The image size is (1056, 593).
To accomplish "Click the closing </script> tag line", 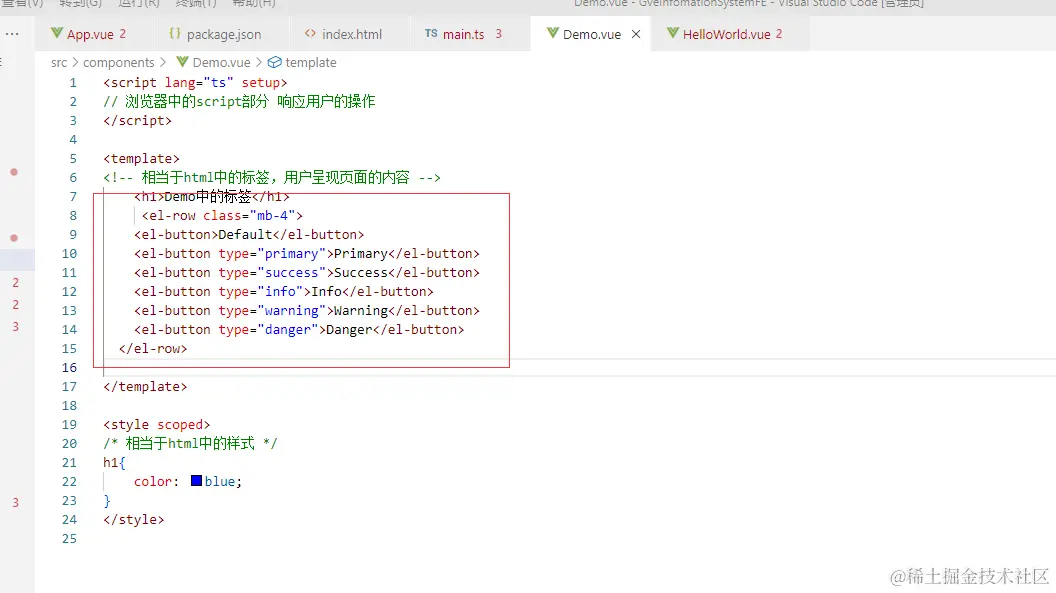I will pyautogui.click(x=137, y=120).
